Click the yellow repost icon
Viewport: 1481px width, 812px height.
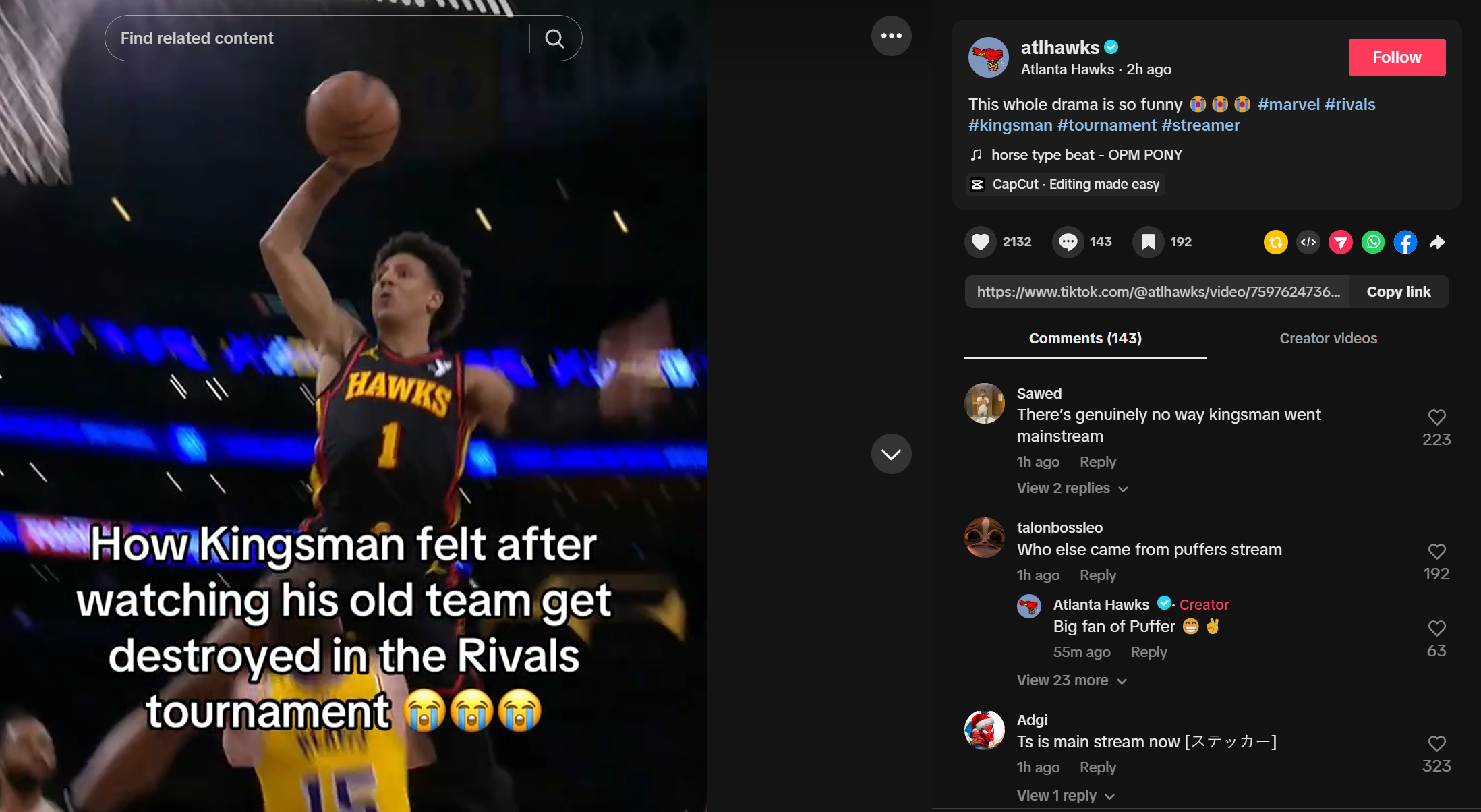[1275, 242]
